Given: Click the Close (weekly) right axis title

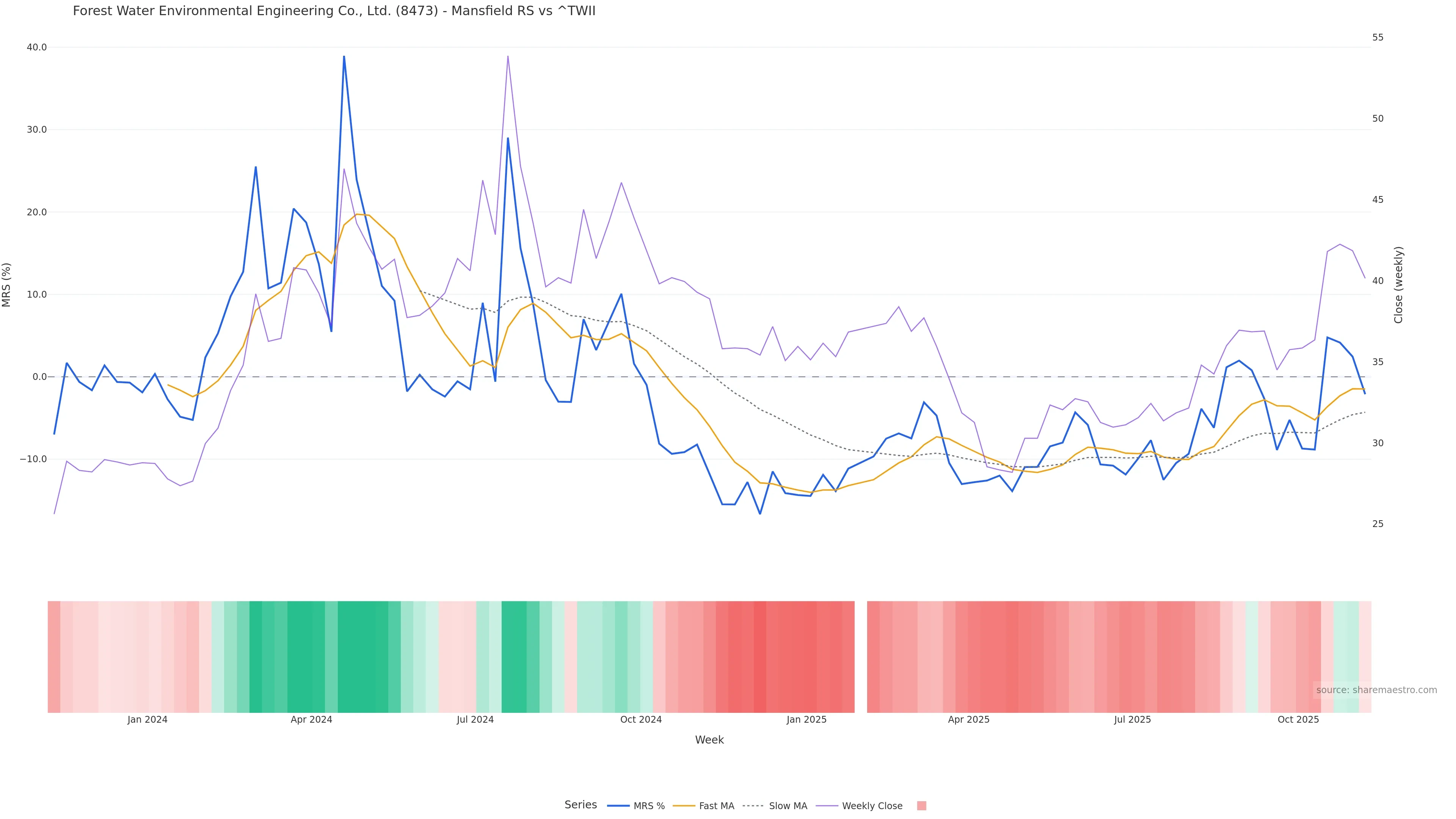Looking at the screenshot, I should click(1398, 285).
